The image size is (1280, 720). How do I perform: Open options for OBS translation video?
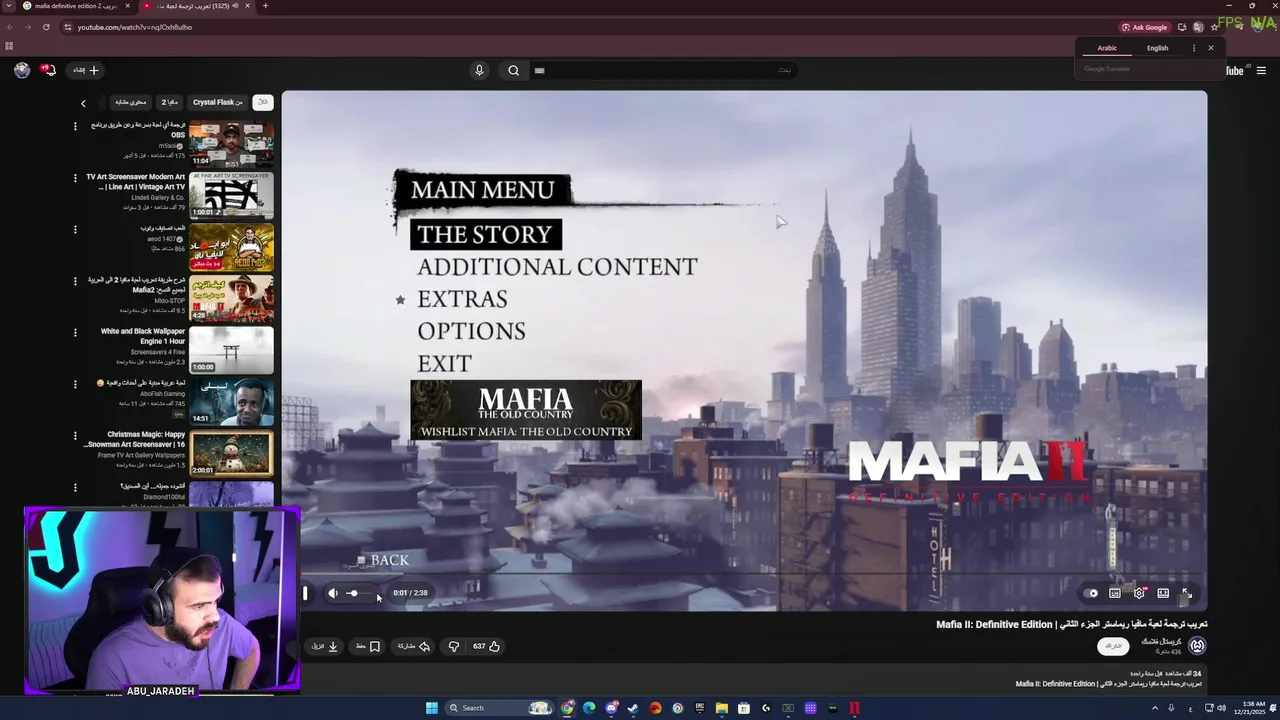pyautogui.click(x=75, y=127)
